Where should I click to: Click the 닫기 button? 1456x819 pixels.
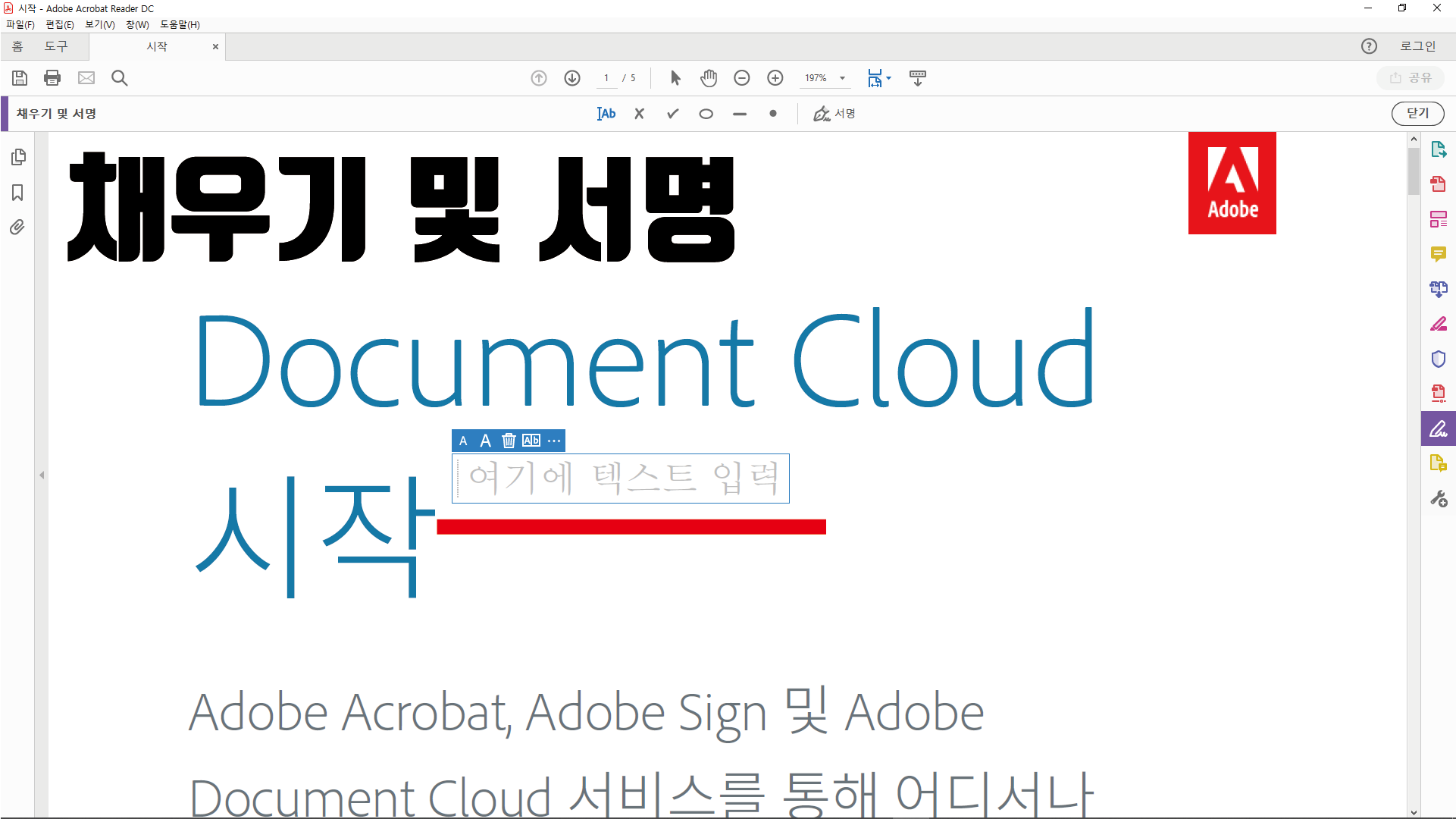click(x=1417, y=114)
